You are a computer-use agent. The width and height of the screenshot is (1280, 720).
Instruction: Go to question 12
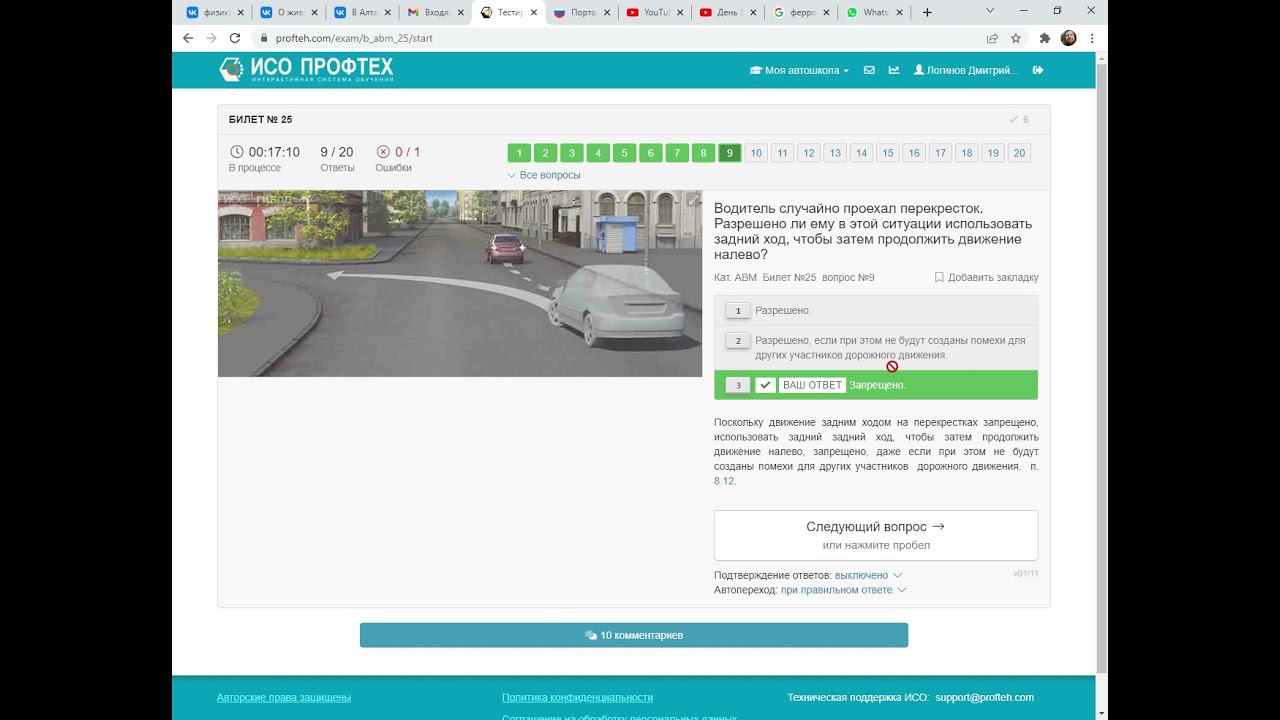pyautogui.click(x=808, y=153)
